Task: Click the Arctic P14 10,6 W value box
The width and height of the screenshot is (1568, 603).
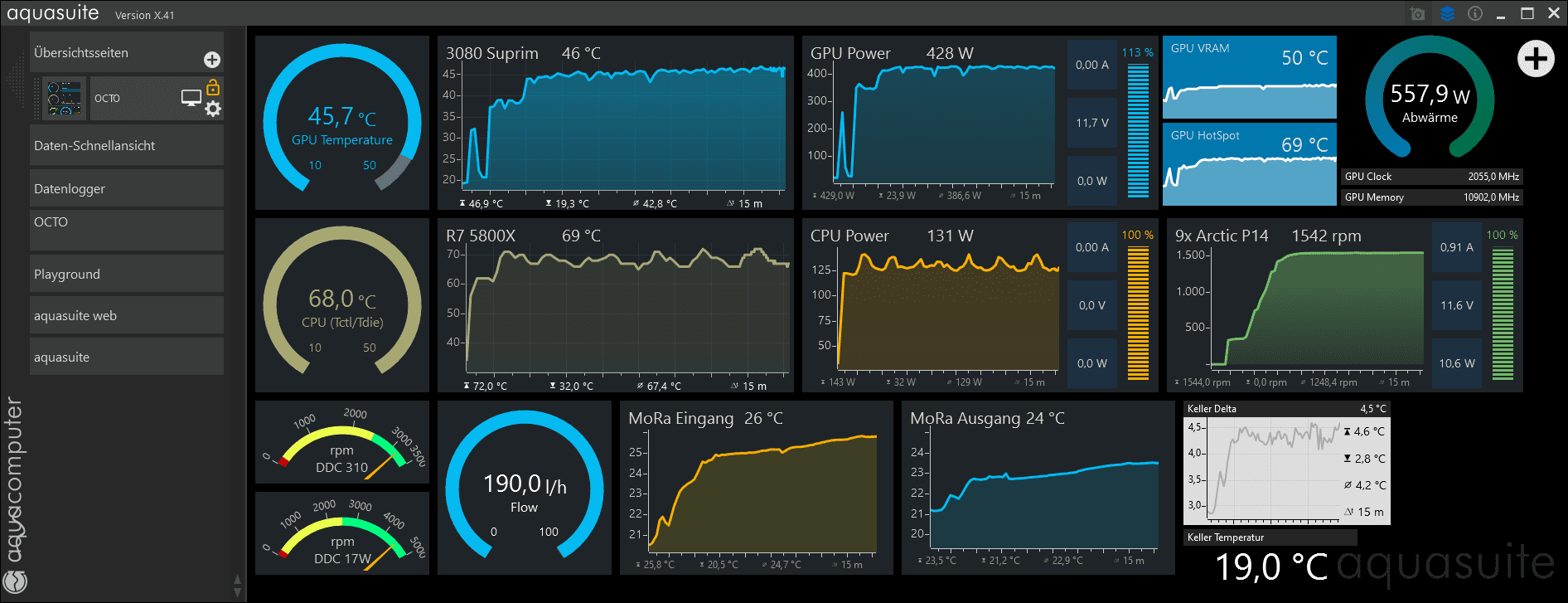Action: (1457, 363)
